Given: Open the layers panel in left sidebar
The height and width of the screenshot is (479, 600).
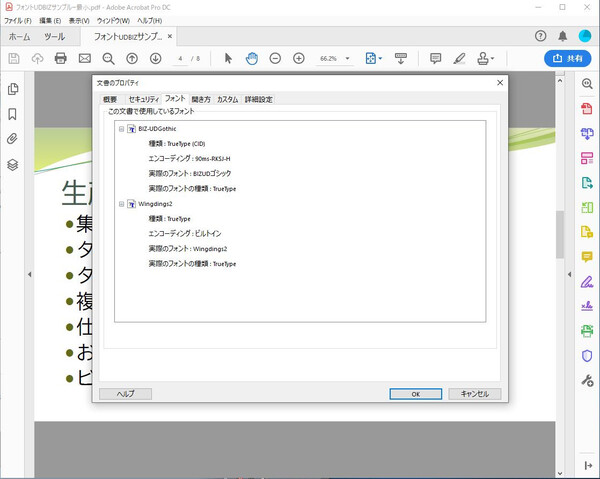Looking at the screenshot, I should point(13,164).
